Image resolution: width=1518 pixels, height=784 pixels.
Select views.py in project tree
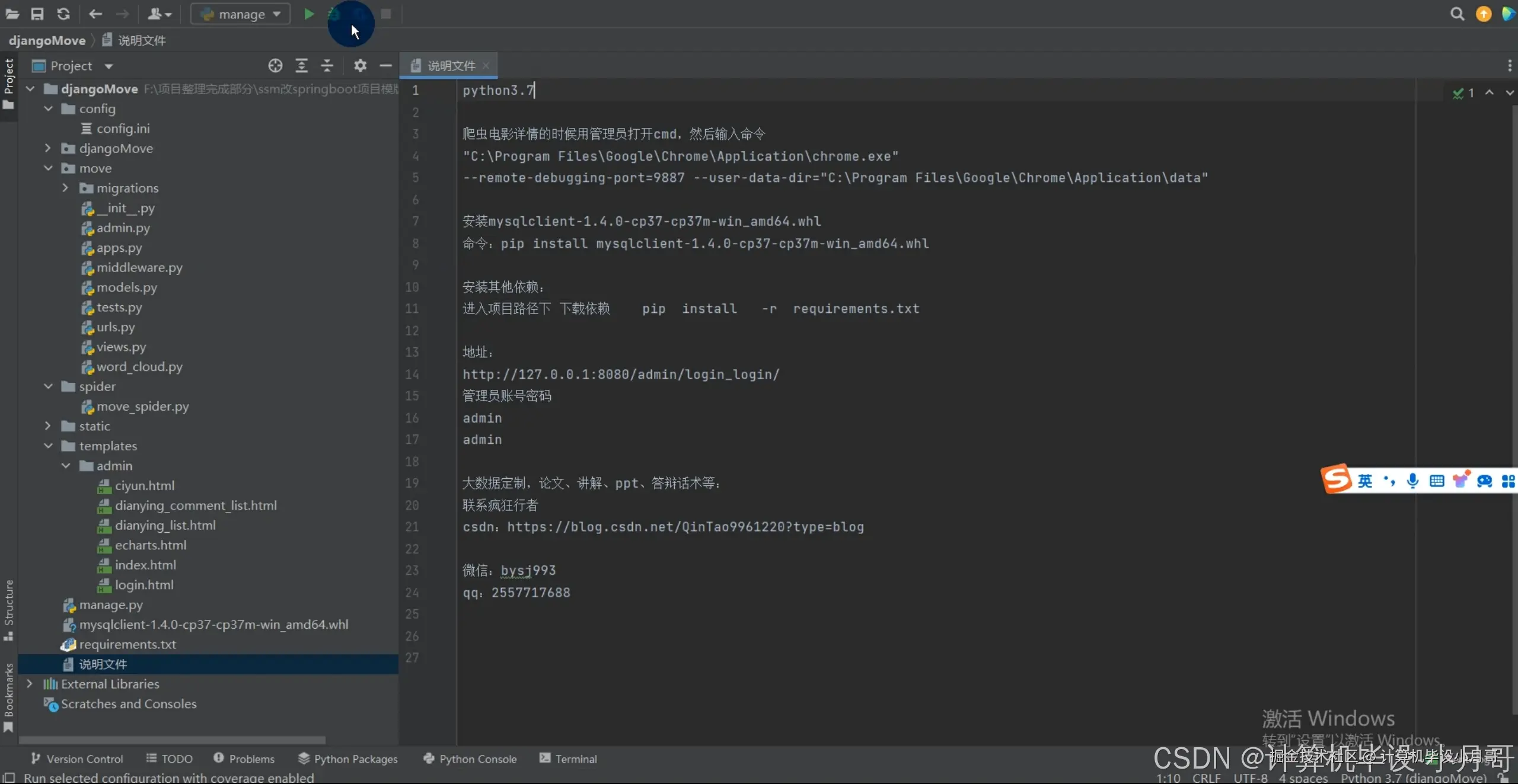[121, 347]
